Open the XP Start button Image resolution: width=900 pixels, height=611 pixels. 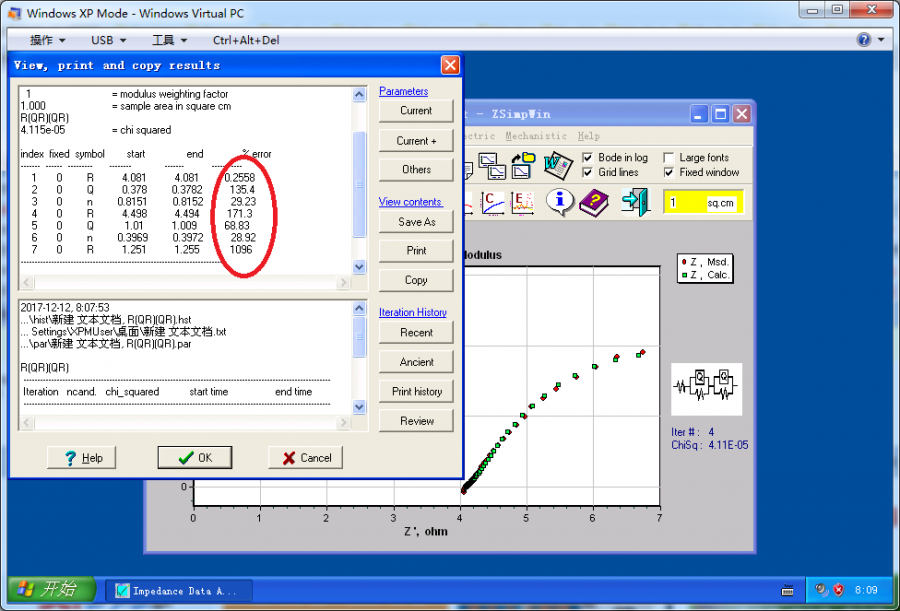pyautogui.click(x=51, y=589)
